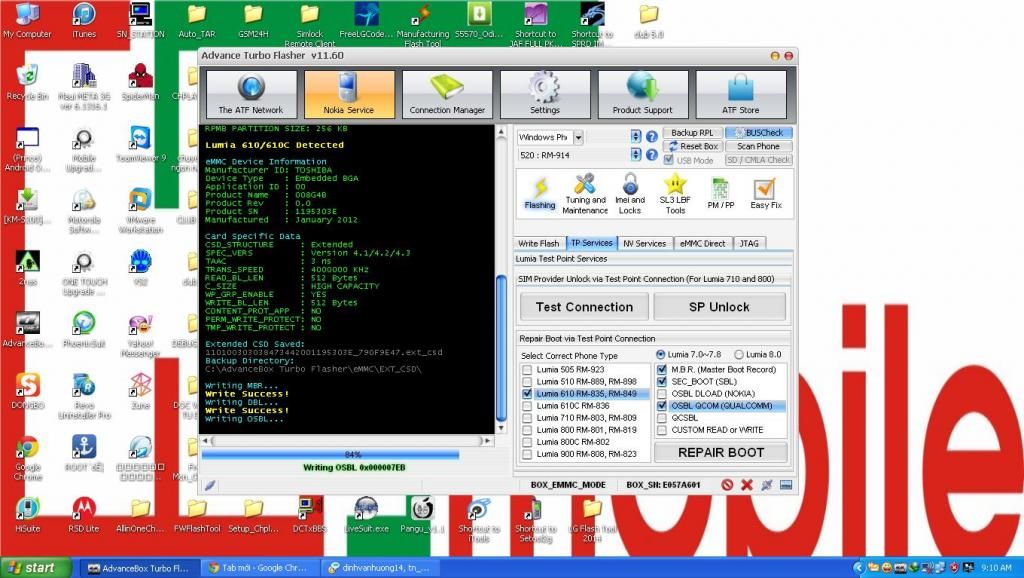This screenshot has height=578, width=1024.
Task: Click the red stop icon in status bar
Action: [727, 485]
